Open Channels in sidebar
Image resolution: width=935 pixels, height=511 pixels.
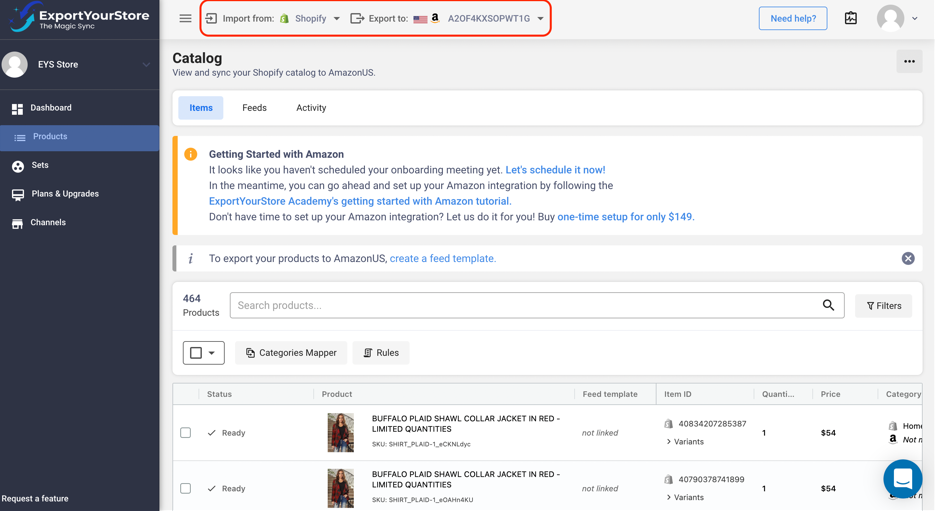tap(79, 222)
